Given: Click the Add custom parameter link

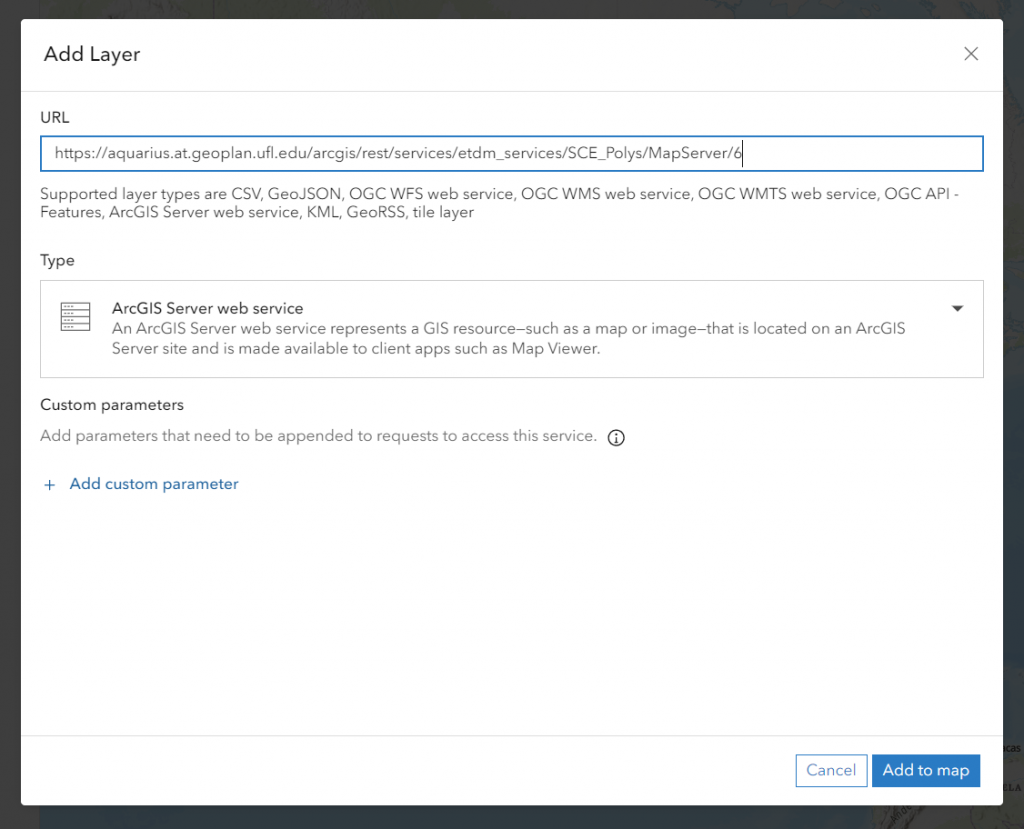Looking at the screenshot, I should [x=154, y=484].
